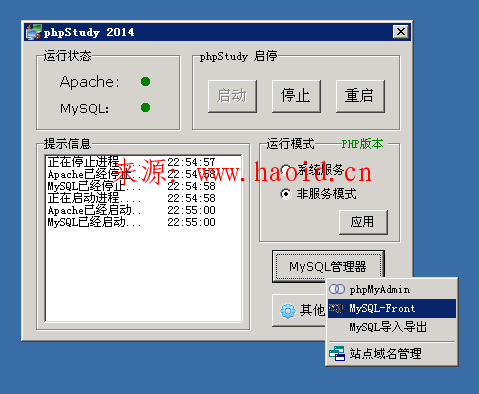Choose MySQL导入导出 menu entry
The width and height of the screenshot is (479, 394).
[391, 327]
